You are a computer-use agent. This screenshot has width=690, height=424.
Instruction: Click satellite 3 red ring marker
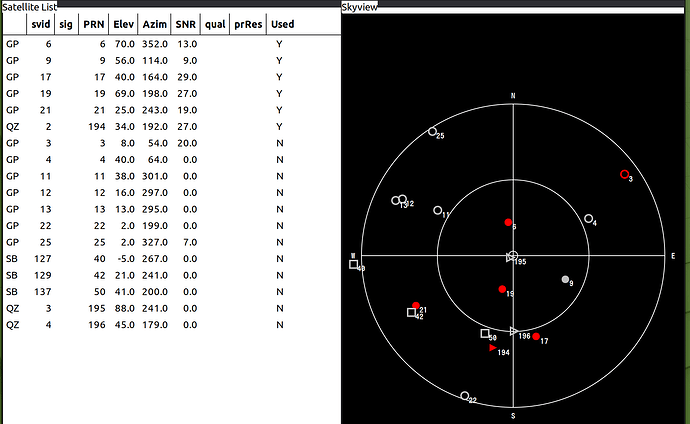click(624, 174)
